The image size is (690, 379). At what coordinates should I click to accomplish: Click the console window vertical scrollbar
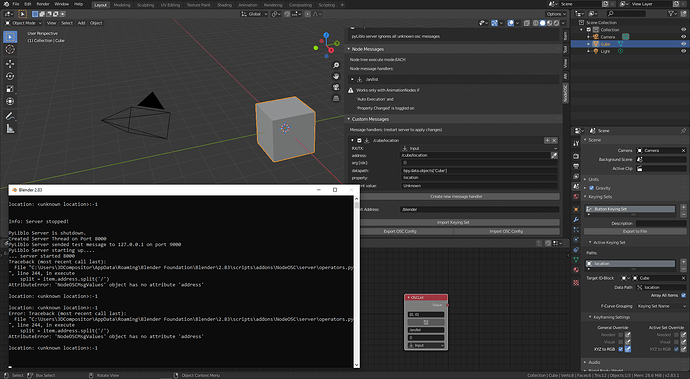point(356,282)
